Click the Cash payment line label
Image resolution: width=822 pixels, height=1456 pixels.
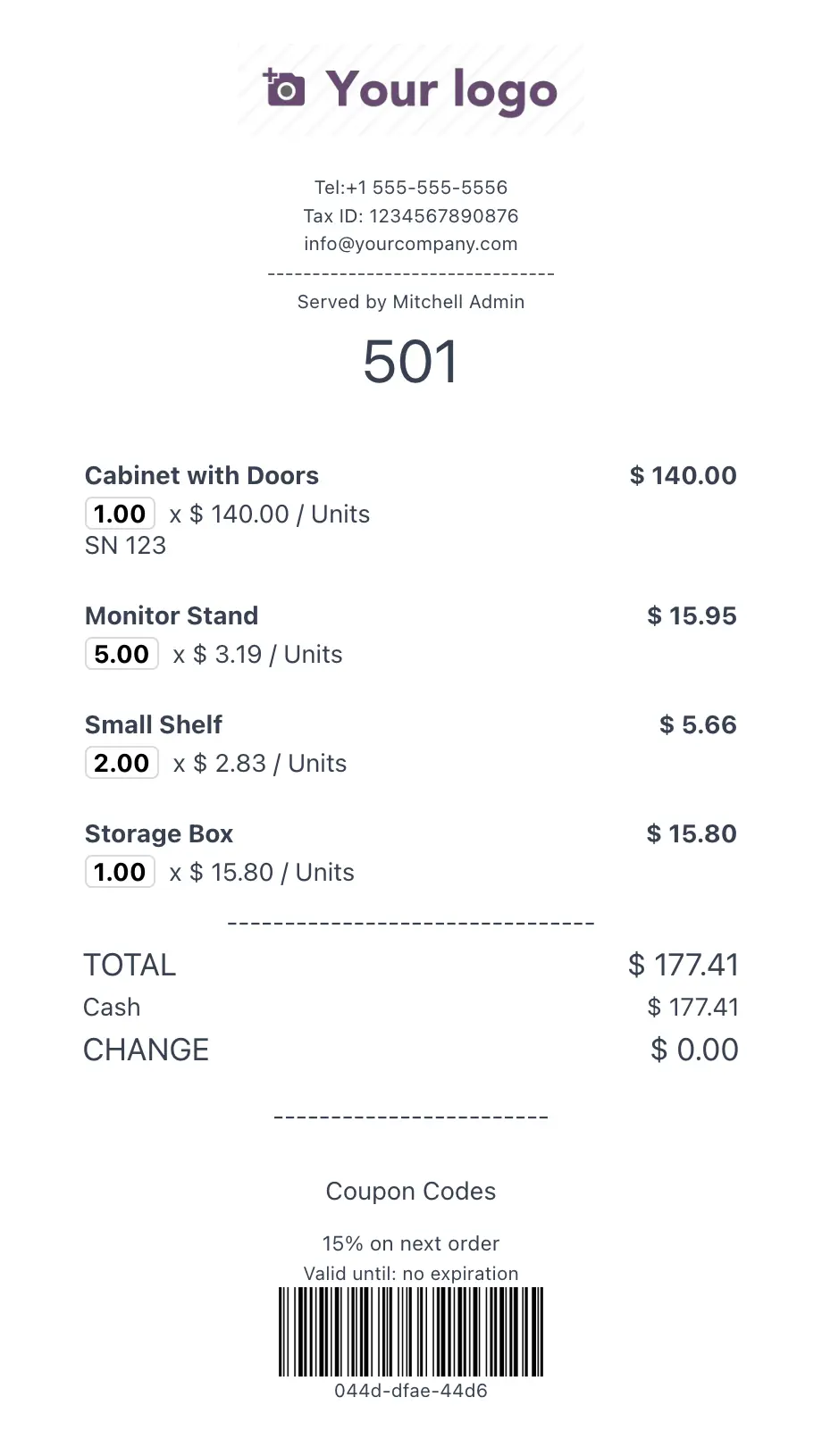(112, 1007)
